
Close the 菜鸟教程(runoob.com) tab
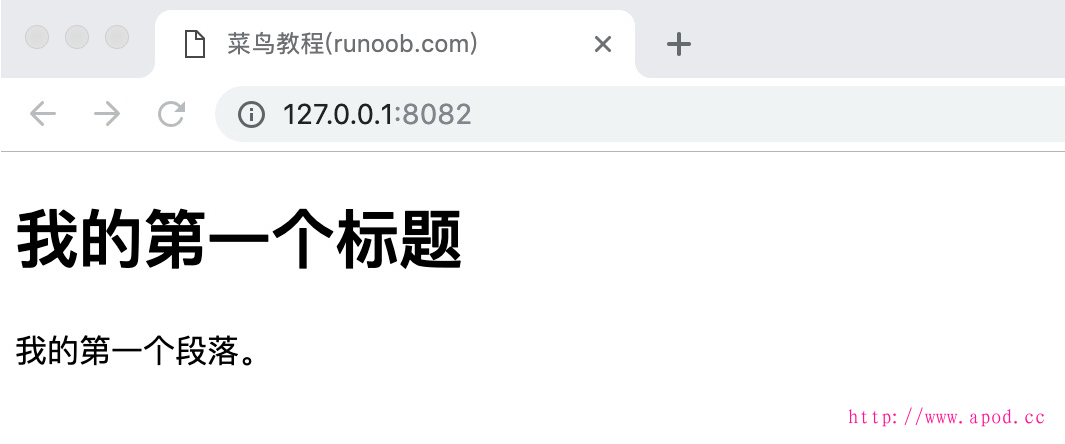(602, 45)
